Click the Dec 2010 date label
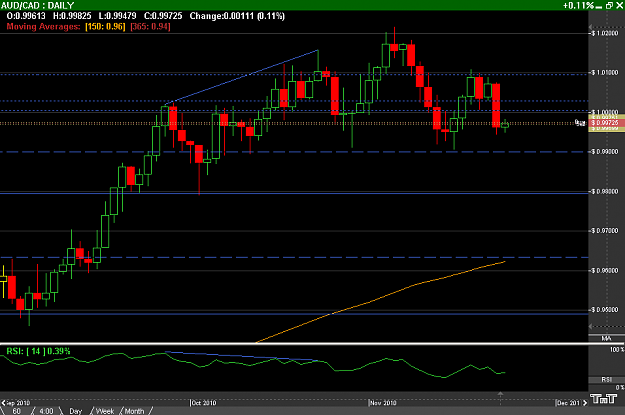Screen dimensions: 625x415 [x=568, y=403]
